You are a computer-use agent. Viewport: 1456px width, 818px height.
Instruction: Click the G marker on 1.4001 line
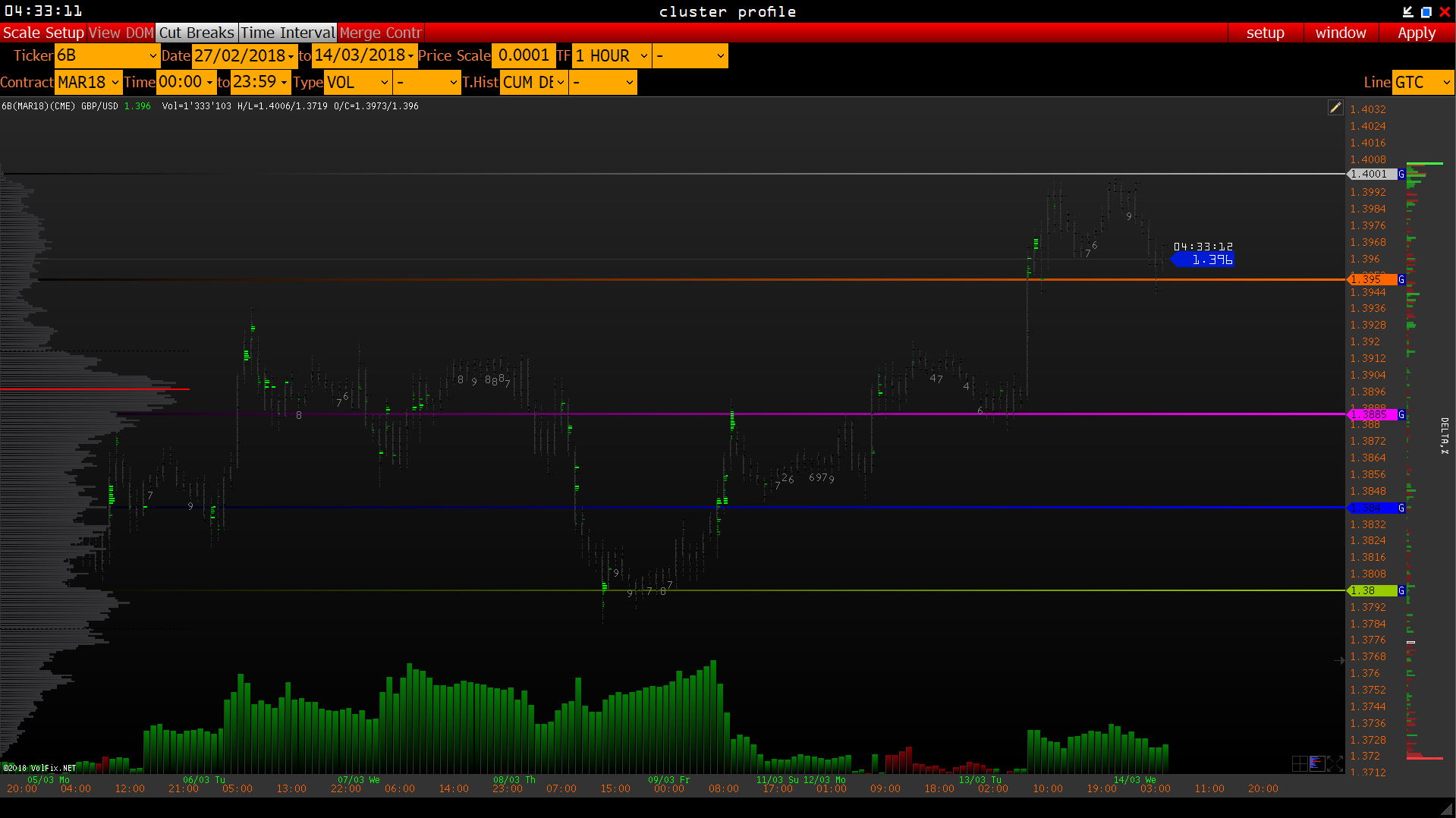click(1401, 175)
